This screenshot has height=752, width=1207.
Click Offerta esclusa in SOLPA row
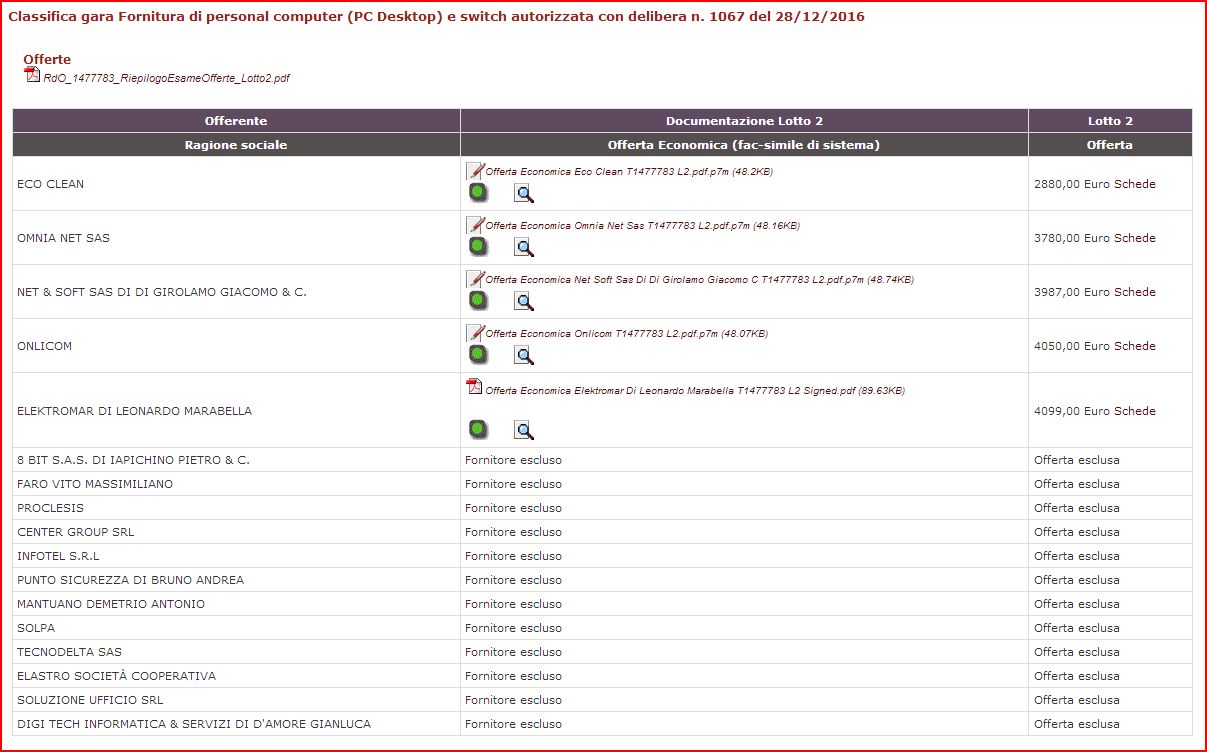(1077, 628)
